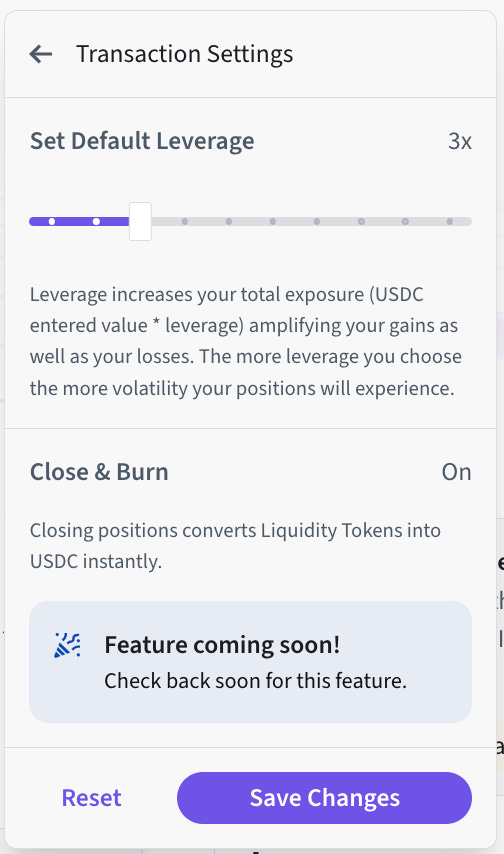Set leverage slider to seventh dot
This screenshot has width=504, height=854.
click(x=317, y=222)
